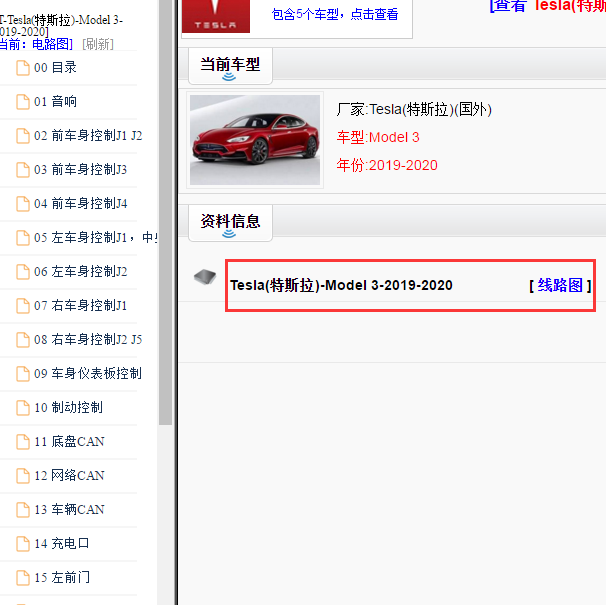
Task: Click the page icon beside 12 网络CAN
Action: (x=23, y=476)
